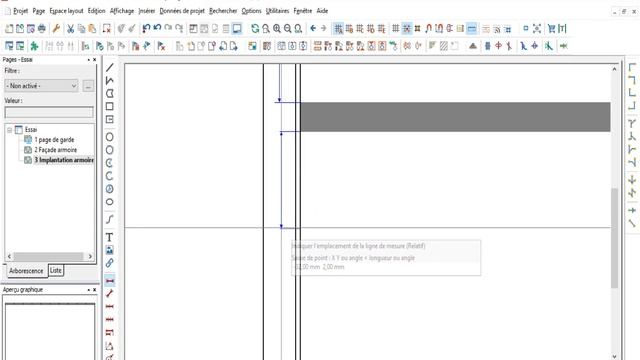Viewport: 640px width, 360px height.
Task: Select page '2 Façade armoire'
Action: (56, 150)
